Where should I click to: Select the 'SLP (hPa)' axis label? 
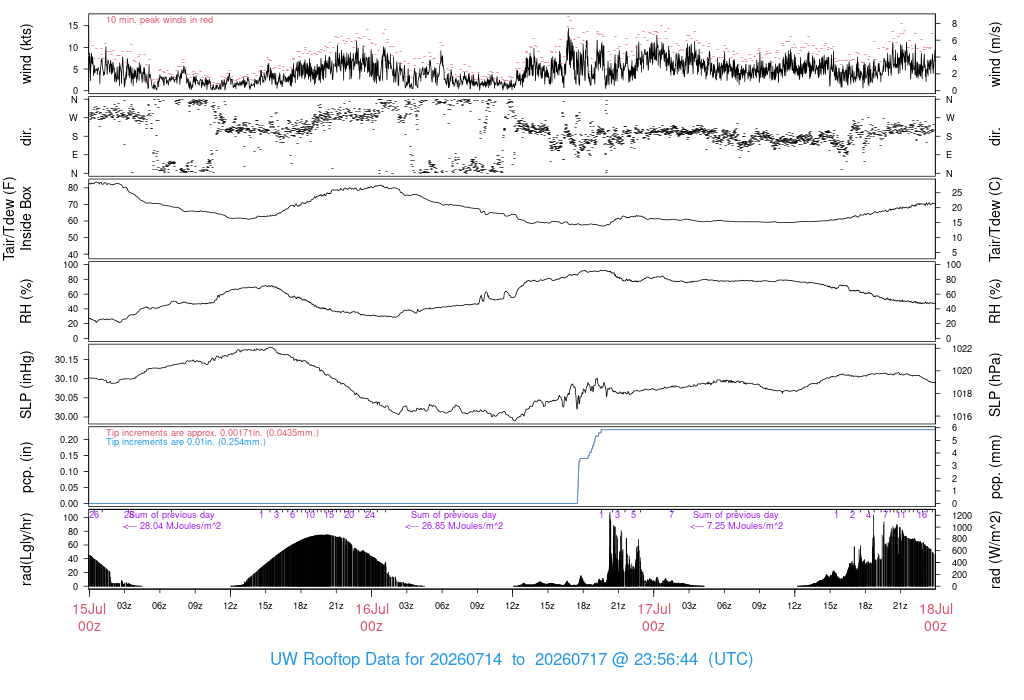[995, 386]
